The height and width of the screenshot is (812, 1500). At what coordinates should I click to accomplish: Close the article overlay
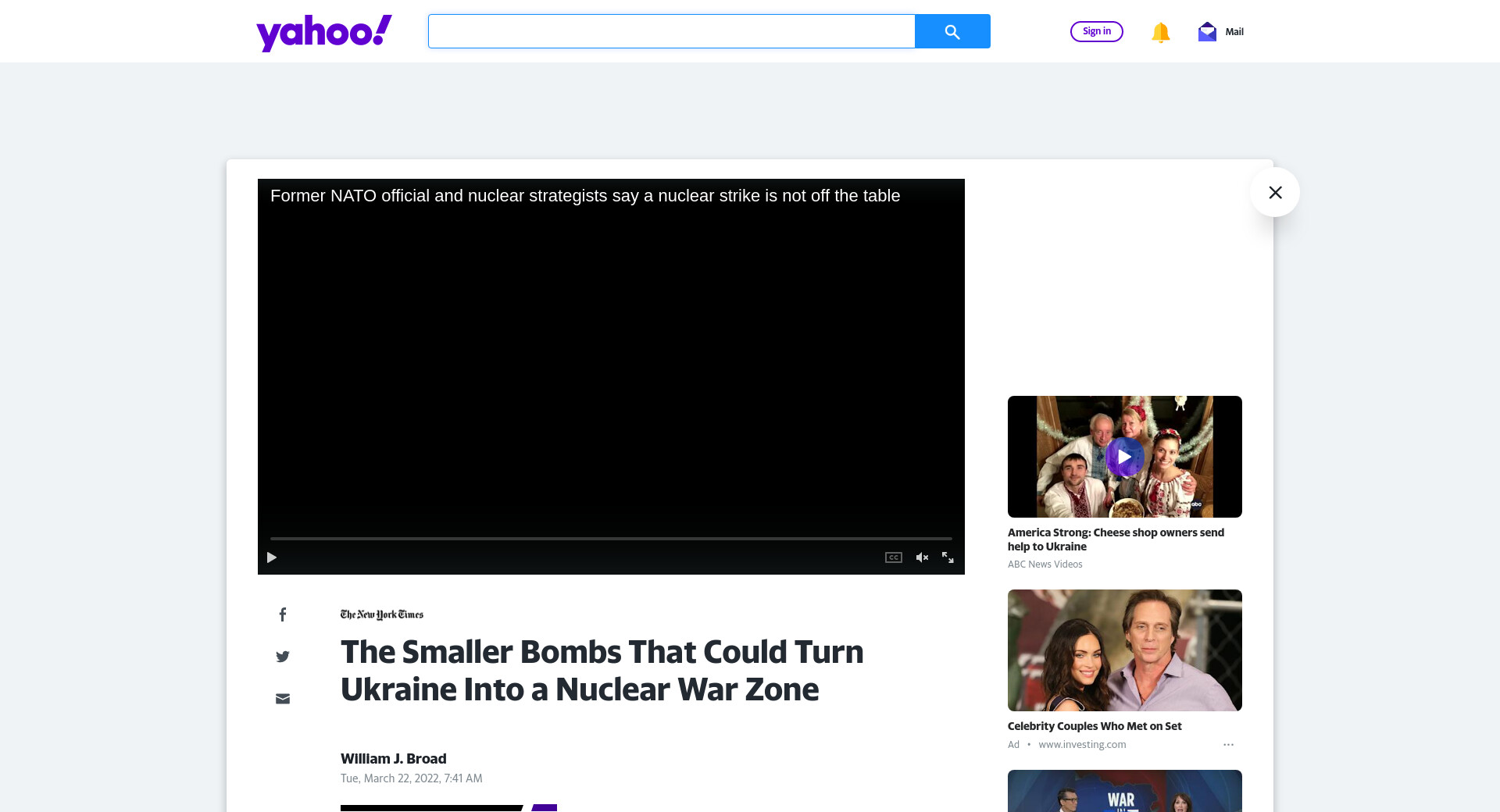pos(1274,192)
